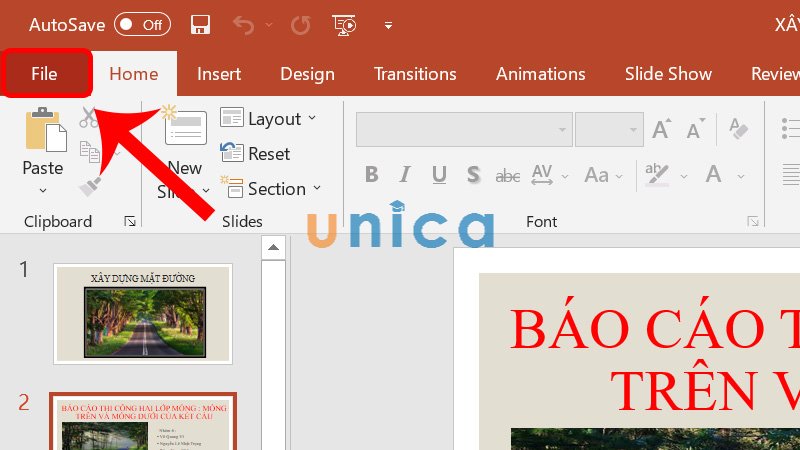Viewport: 800px width, 450px height.
Task: Toggle Italic text formatting
Action: (405, 175)
